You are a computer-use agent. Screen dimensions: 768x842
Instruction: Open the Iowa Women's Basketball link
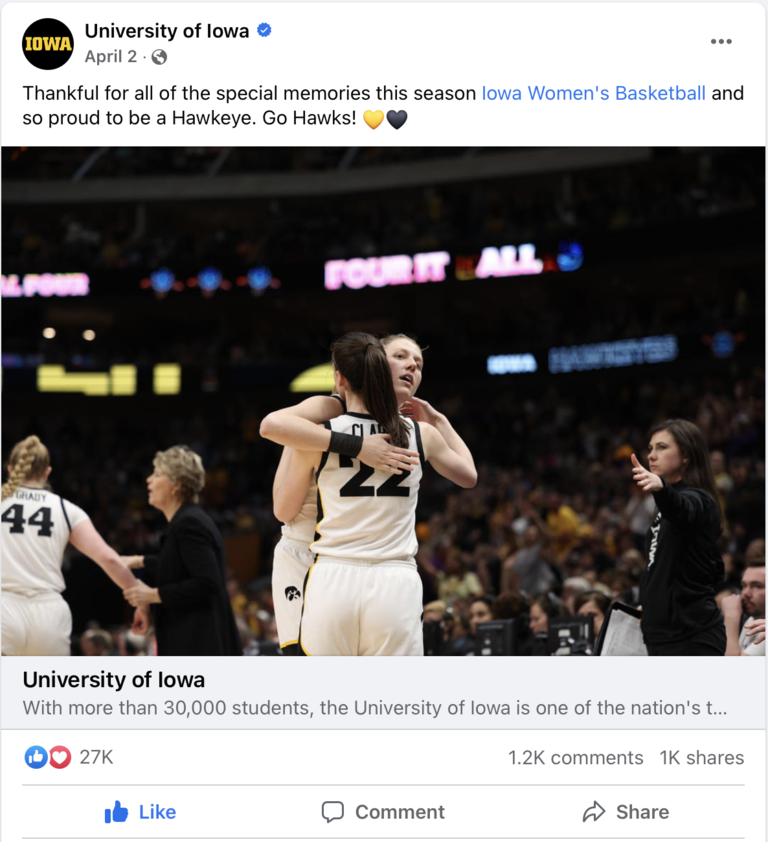point(593,93)
